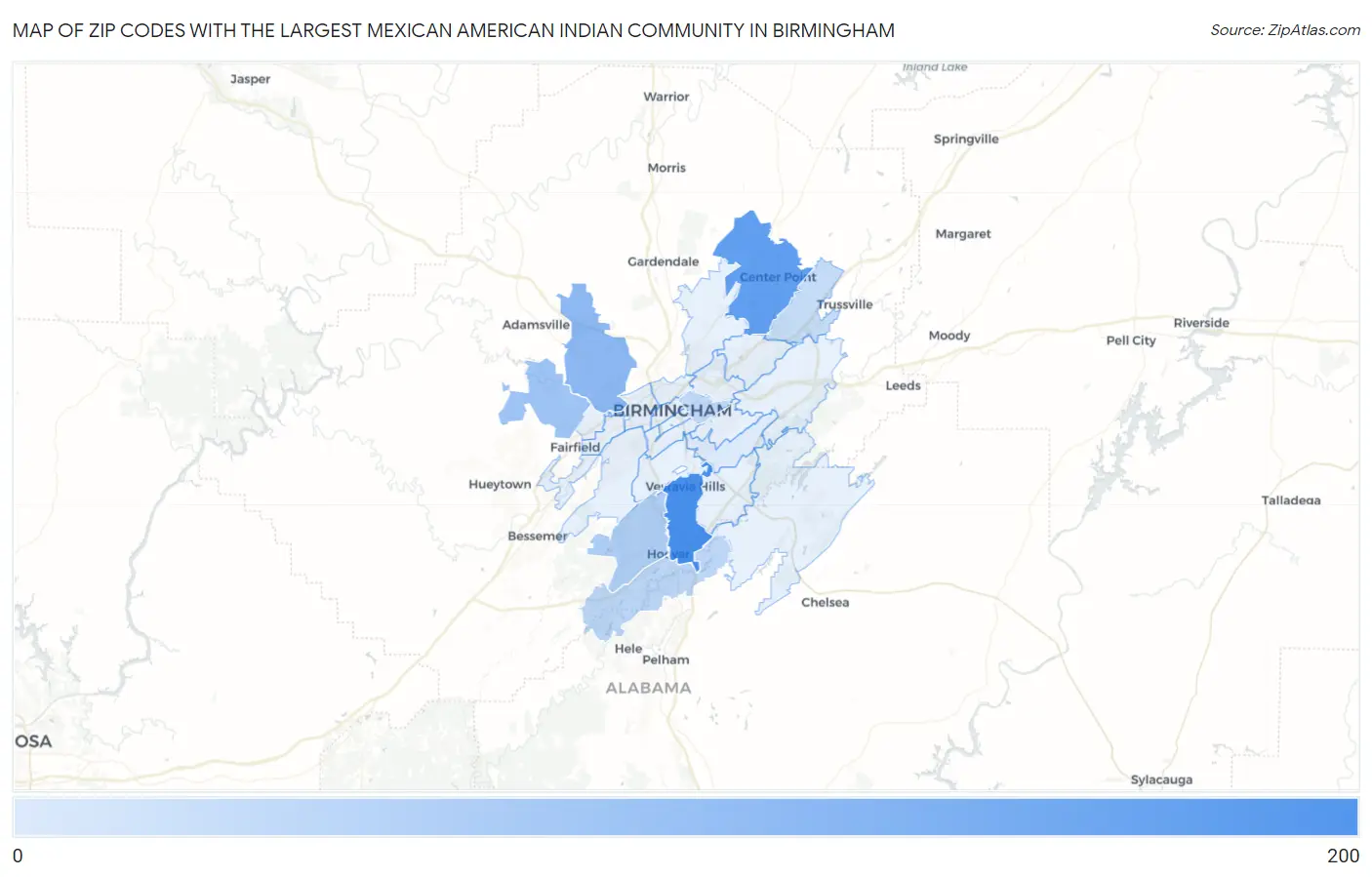Click the Sylacauga town label
The image size is (1372, 877).
click(x=1161, y=779)
